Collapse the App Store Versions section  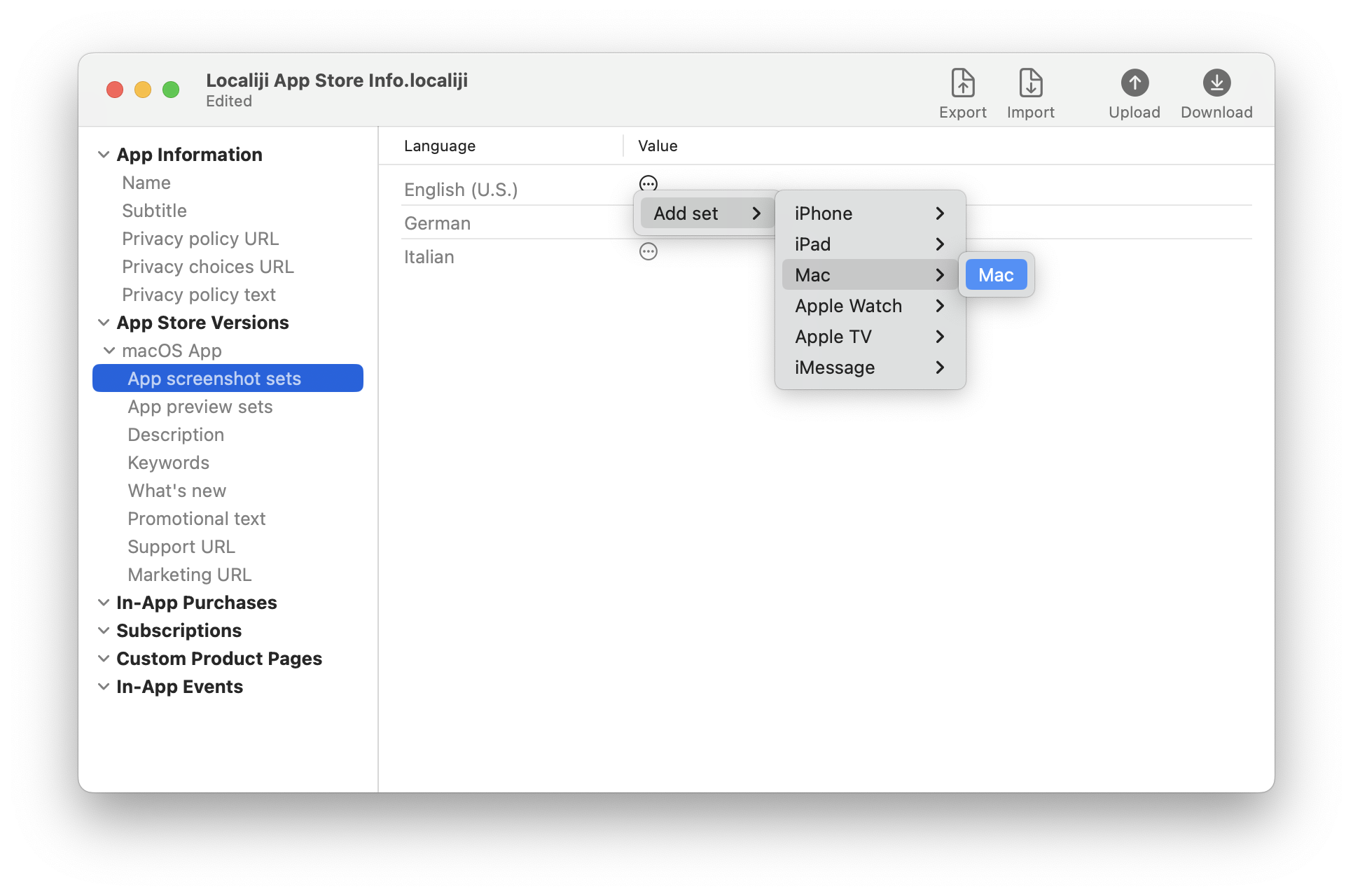(104, 323)
